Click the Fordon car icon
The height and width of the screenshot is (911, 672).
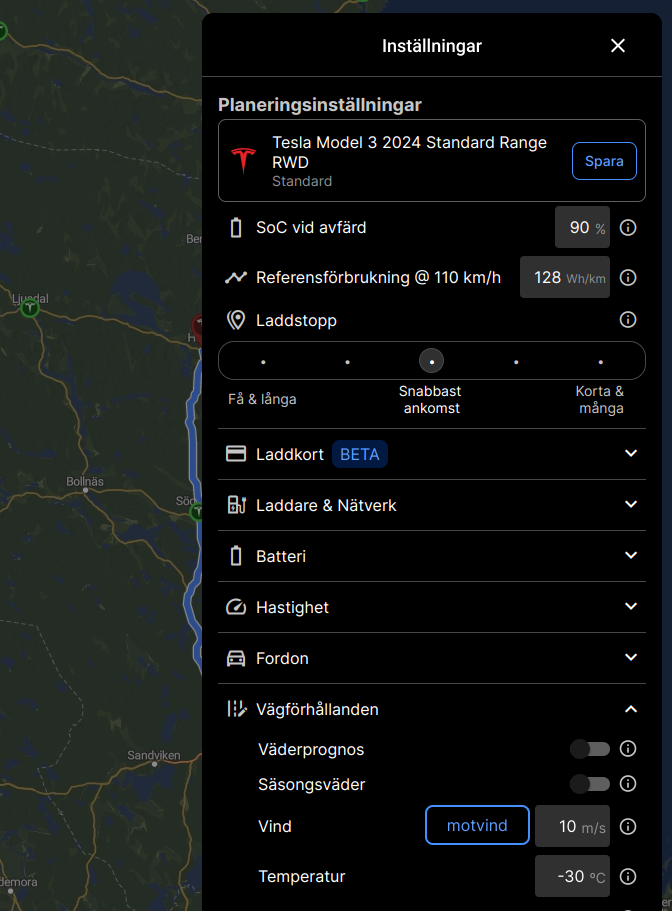[236, 658]
